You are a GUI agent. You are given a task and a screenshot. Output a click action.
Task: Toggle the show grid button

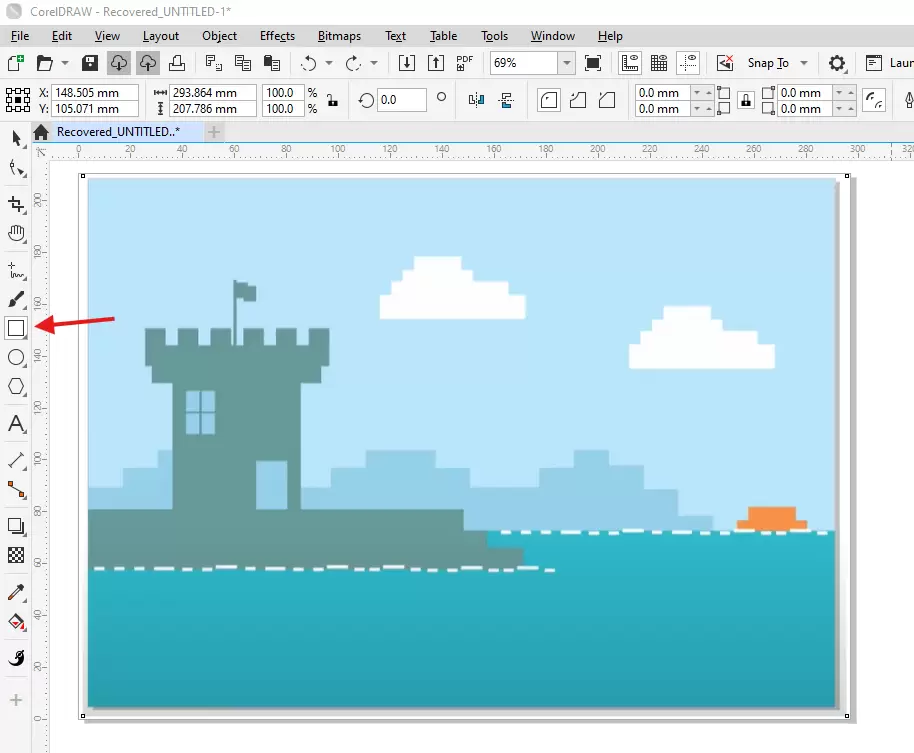tap(659, 63)
